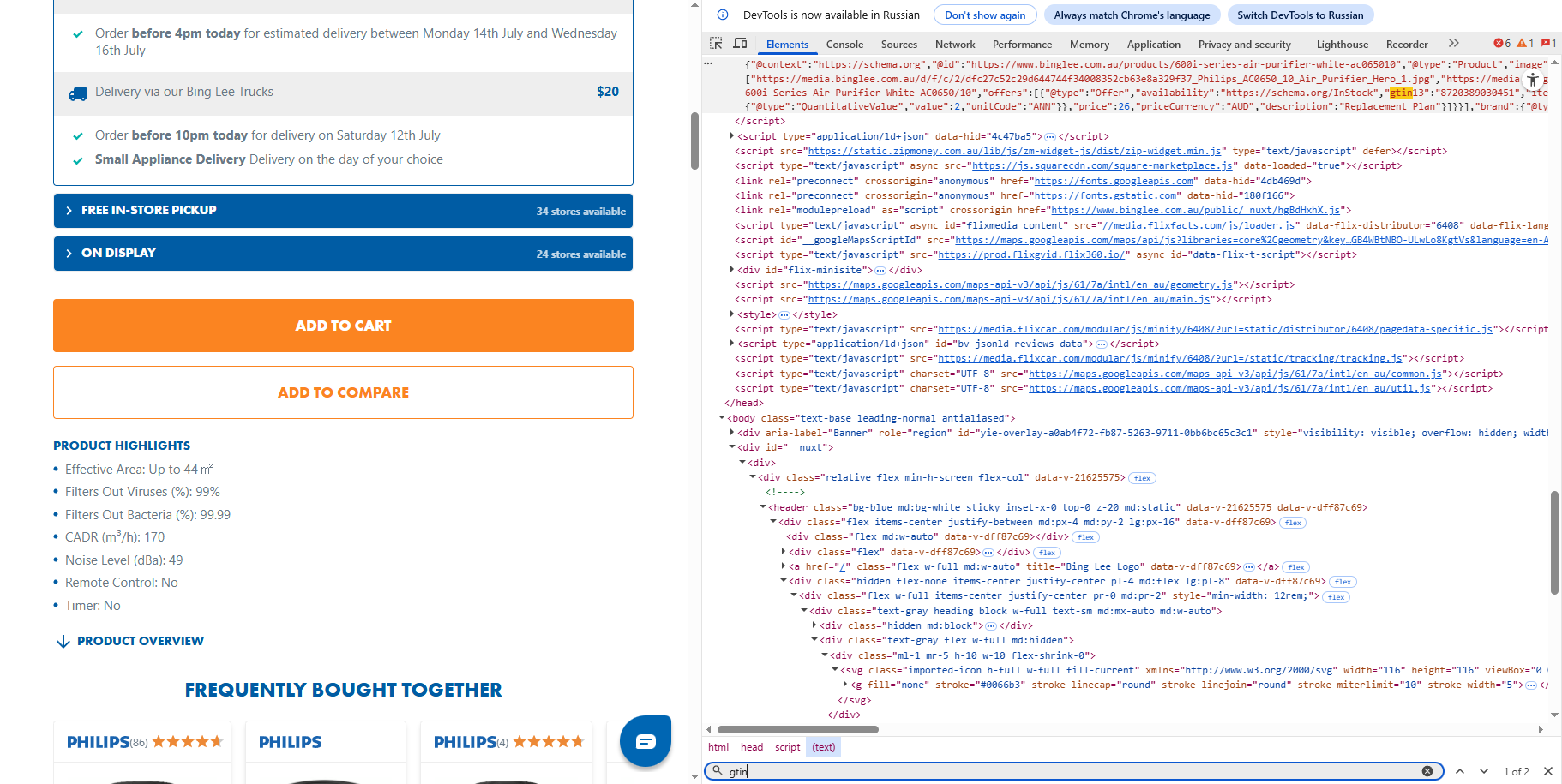Collapse the div id __nuxt node
This screenshot has height=784, width=1562.
click(x=732, y=447)
